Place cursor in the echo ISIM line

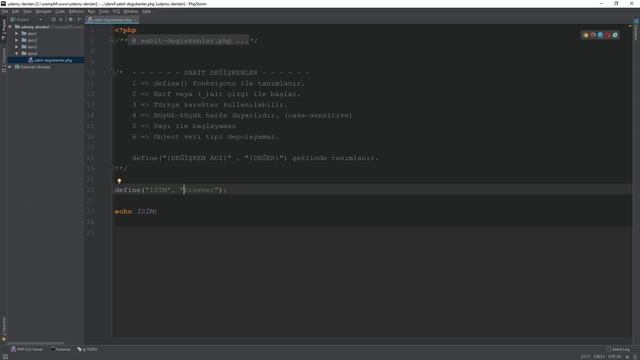coord(136,211)
